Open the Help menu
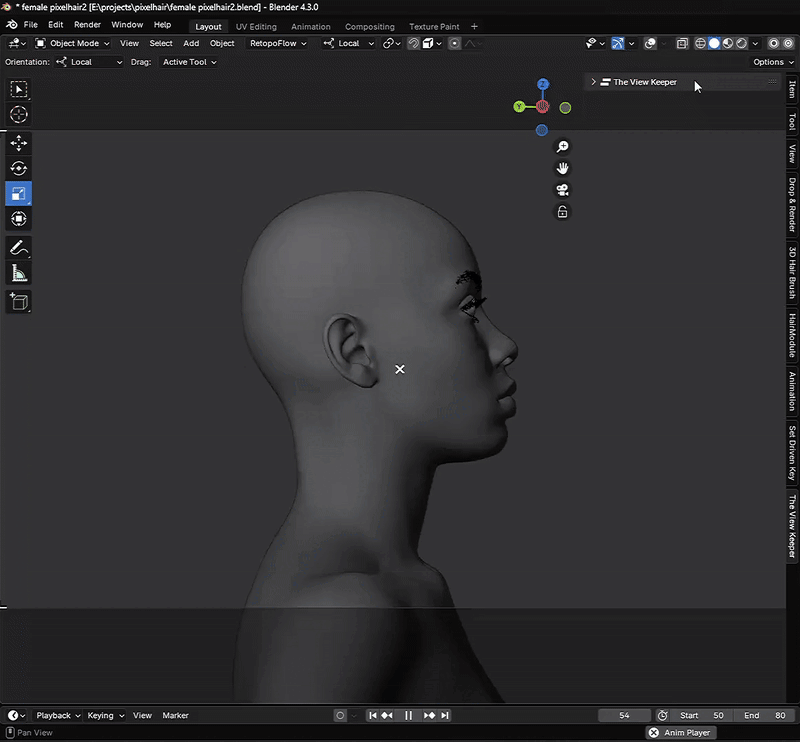The width and height of the screenshot is (800, 742). [162, 24]
